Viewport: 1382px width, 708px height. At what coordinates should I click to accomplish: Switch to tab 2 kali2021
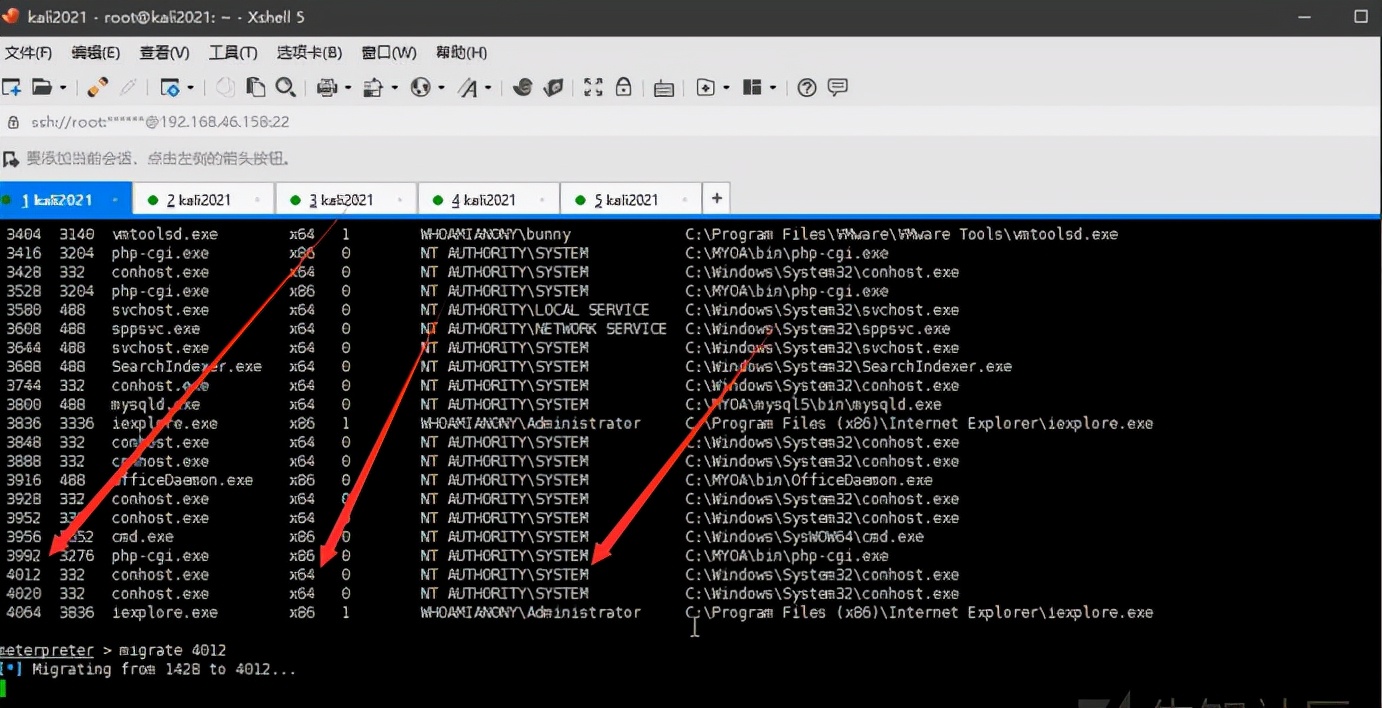click(x=205, y=200)
